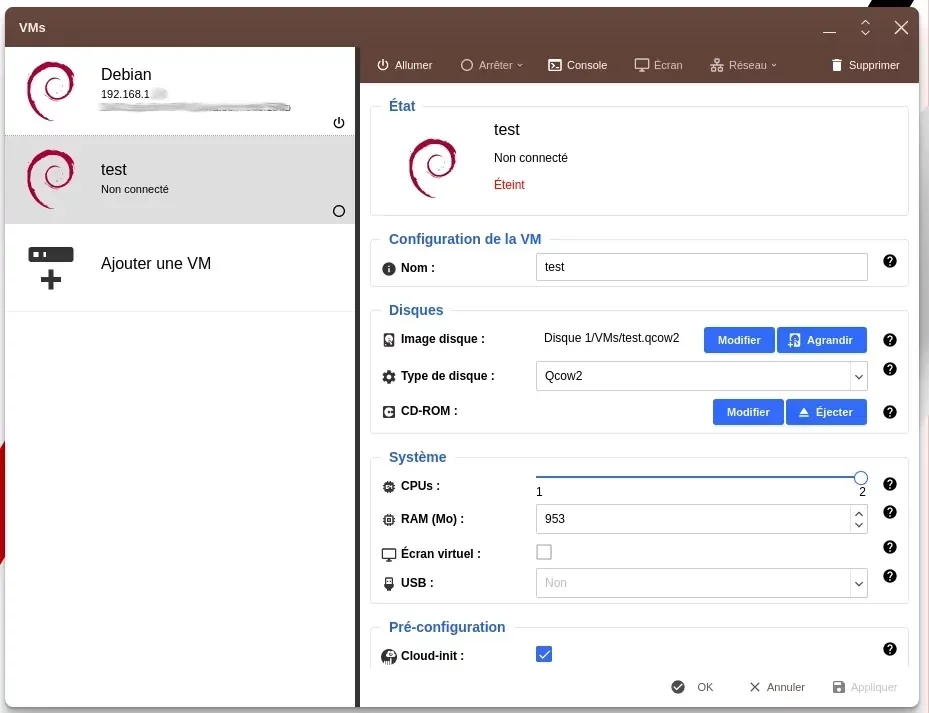Click the Agrandir disk button

(821, 340)
